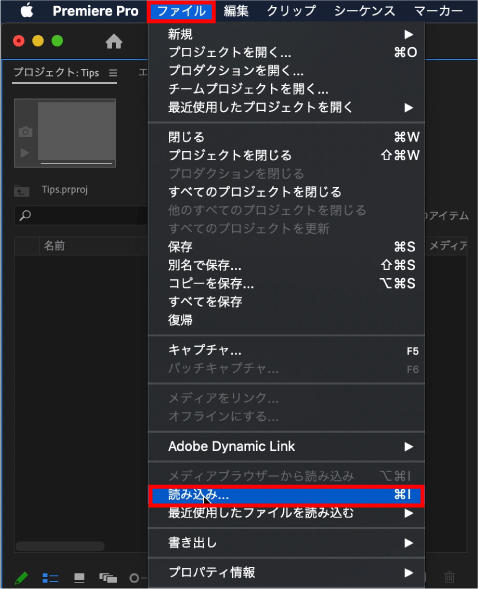Expand the プロパティ情報 submenu
This screenshot has width=478, height=589.
click(286, 572)
